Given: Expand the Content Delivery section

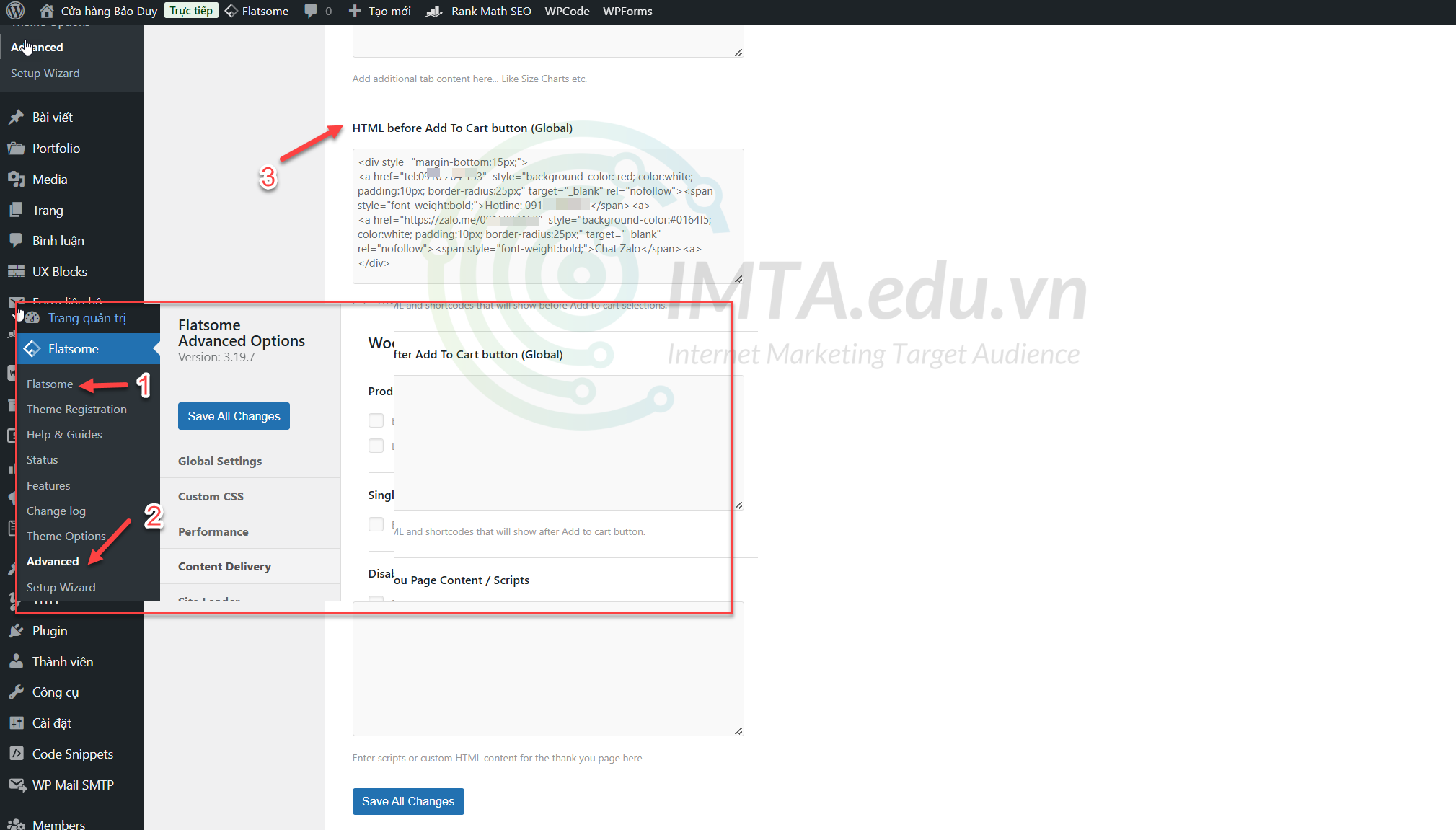Looking at the screenshot, I should click(224, 567).
